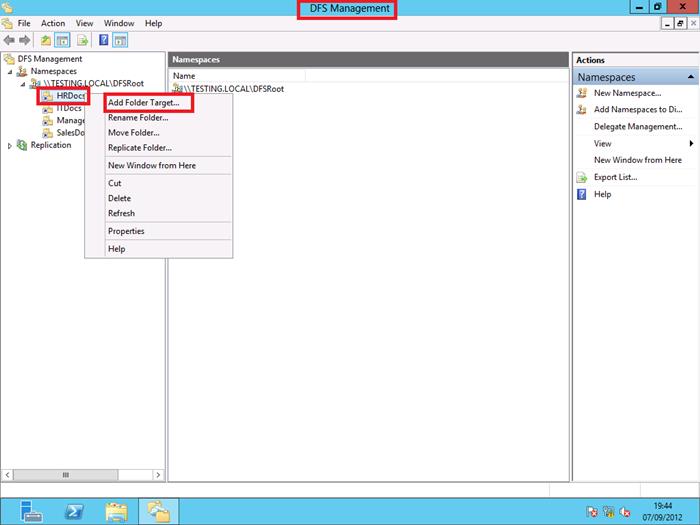Minimize the inner MMC child window
The image size is (700, 525).
coord(667,24)
